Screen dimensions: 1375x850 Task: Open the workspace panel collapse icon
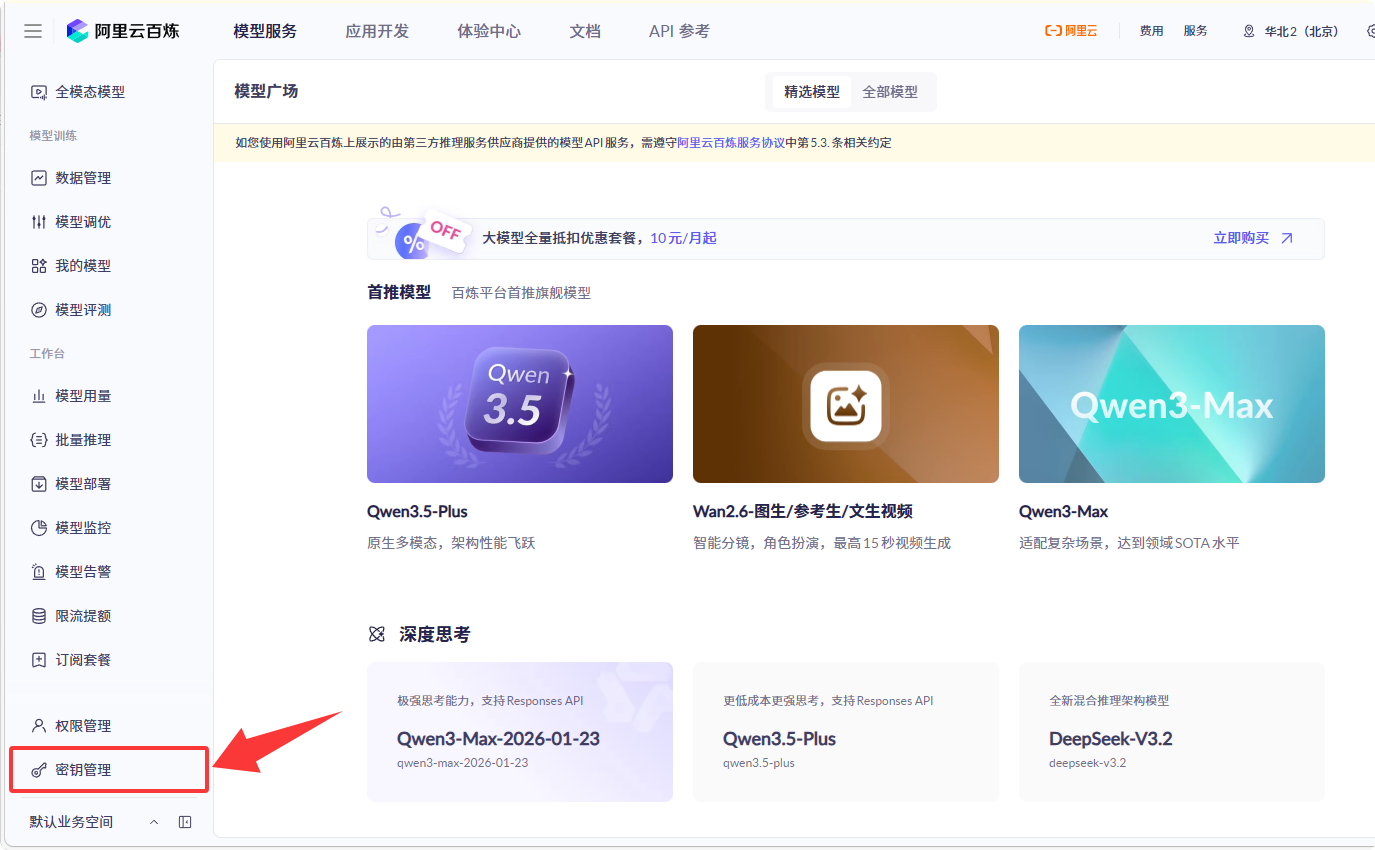[184, 821]
